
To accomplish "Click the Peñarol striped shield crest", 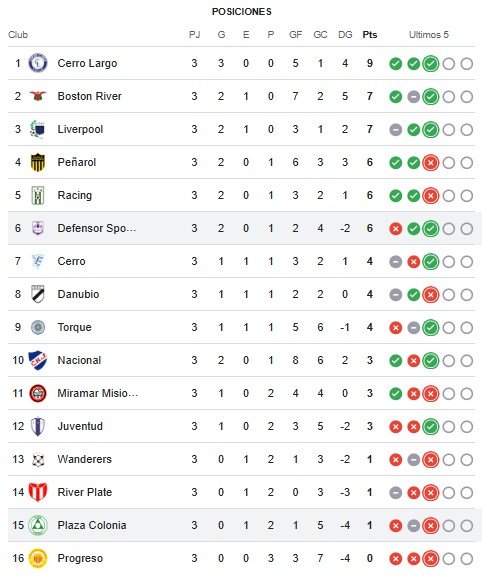I will pos(38,162).
